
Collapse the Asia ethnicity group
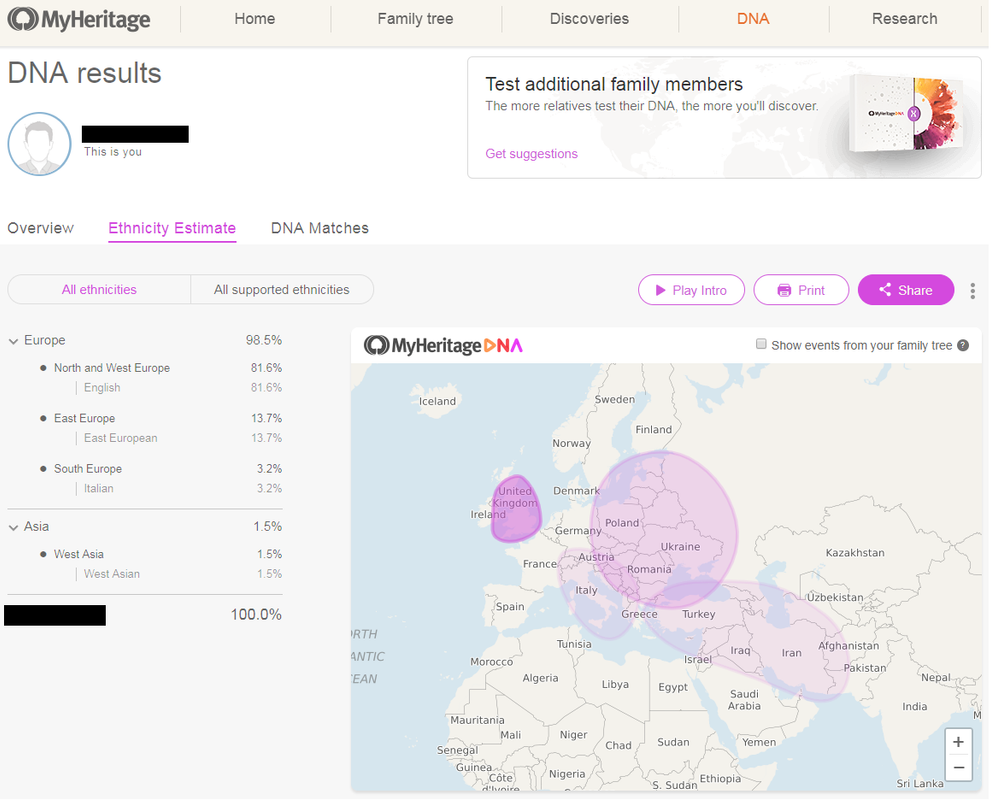tap(13, 528)
